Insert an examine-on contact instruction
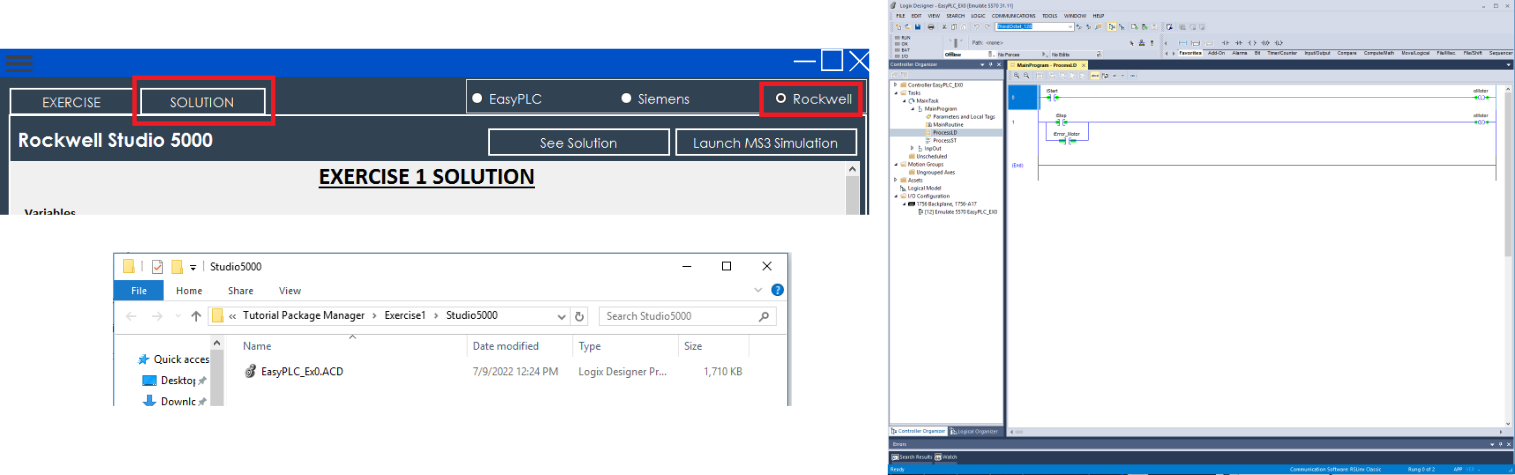The width and height of the screenshot is (1515, 475). 1225,43
